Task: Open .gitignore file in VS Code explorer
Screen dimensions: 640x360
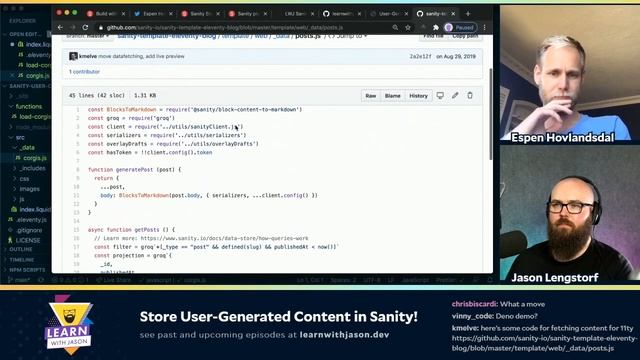Action: point(29,230)
